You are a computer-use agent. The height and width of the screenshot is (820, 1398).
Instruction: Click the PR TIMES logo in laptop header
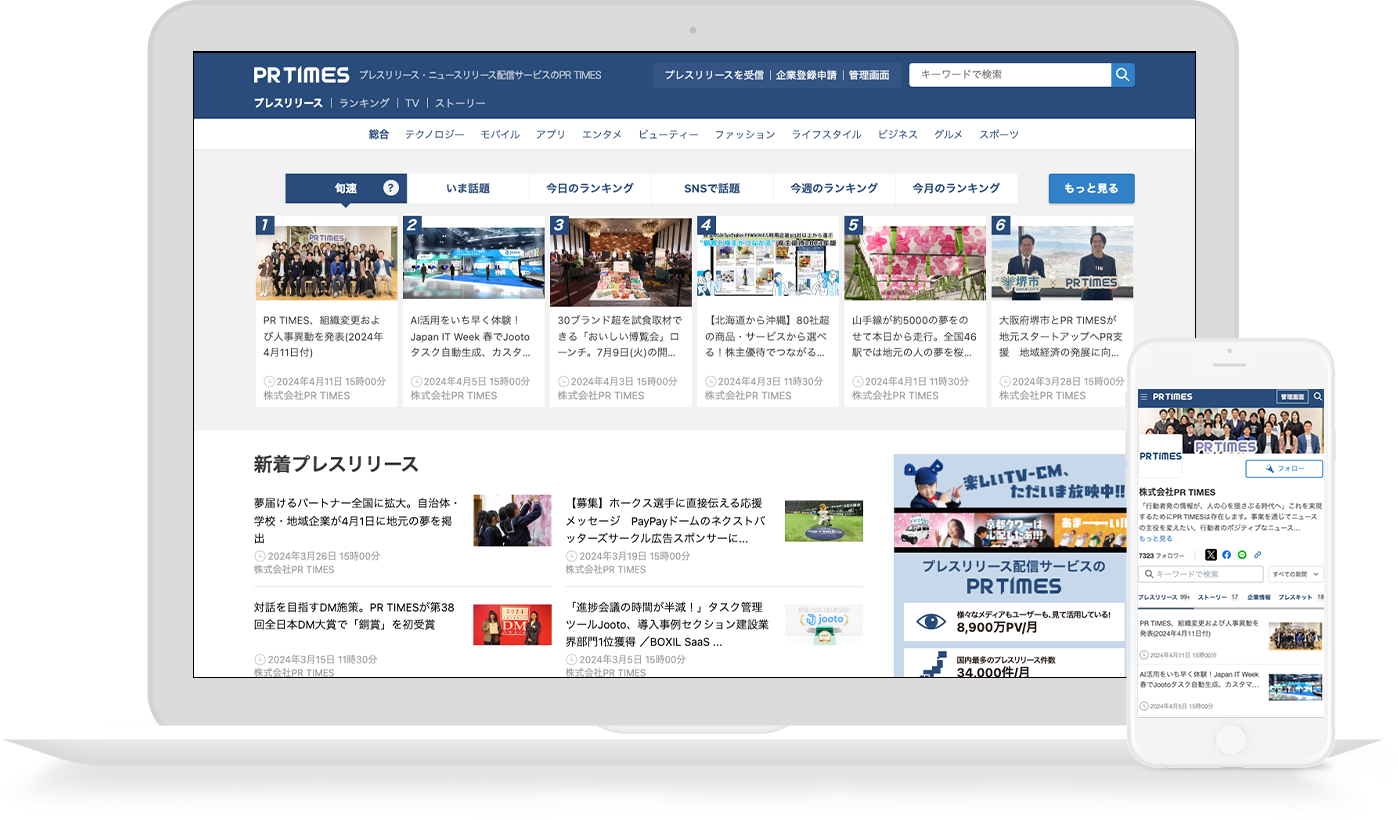click(301, 75)
